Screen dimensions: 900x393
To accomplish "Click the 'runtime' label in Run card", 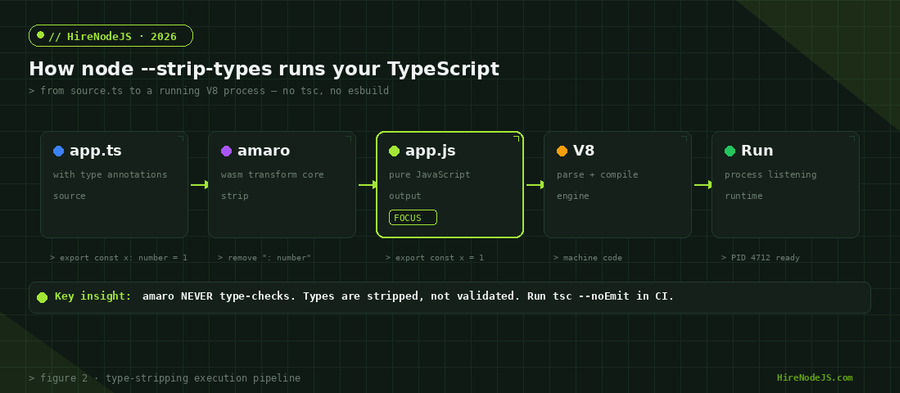I will pos(743,196).
